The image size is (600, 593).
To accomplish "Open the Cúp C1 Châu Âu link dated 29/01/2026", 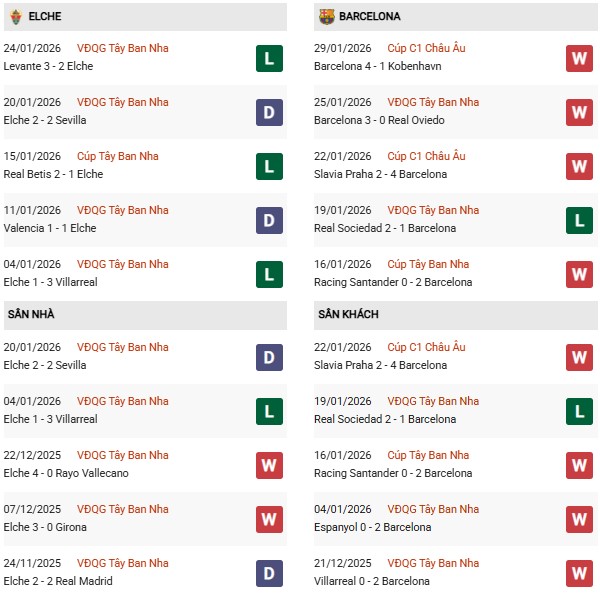I will (426, 48).
